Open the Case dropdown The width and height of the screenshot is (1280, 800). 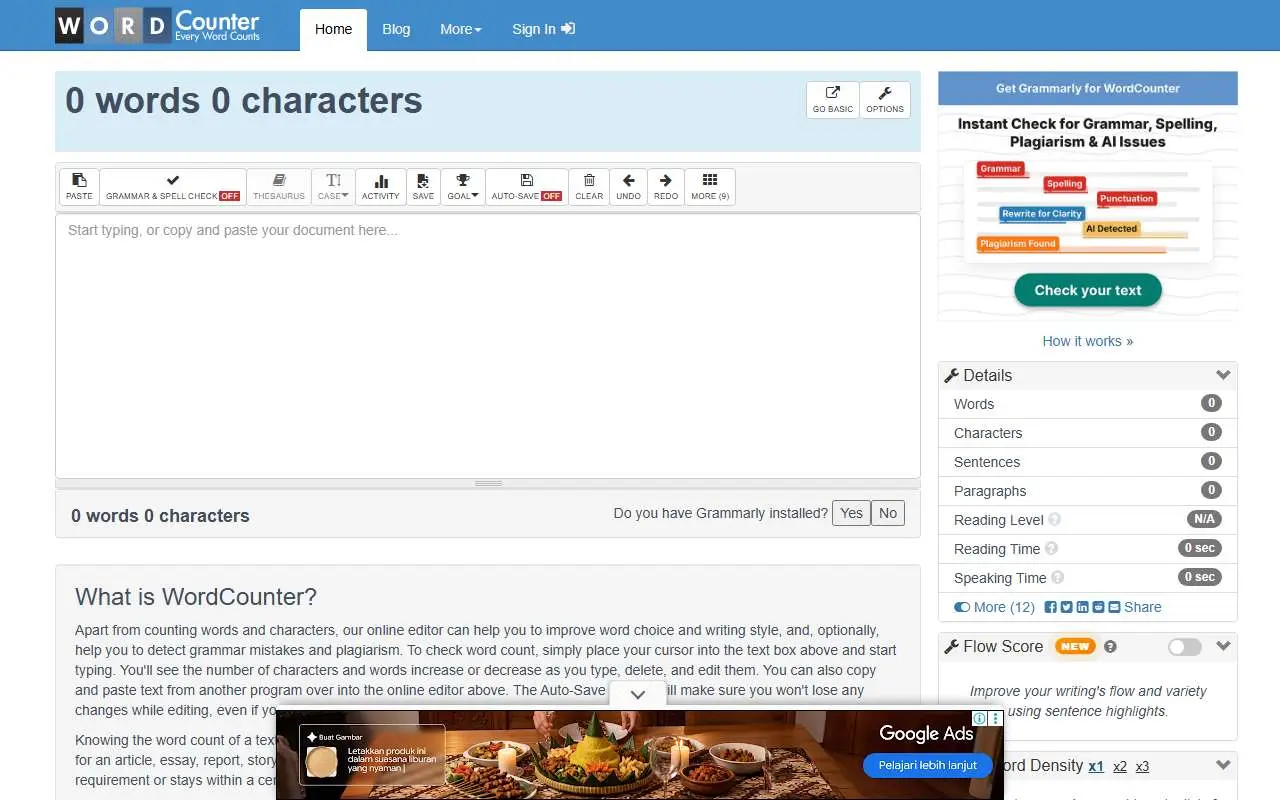point(333,187)
